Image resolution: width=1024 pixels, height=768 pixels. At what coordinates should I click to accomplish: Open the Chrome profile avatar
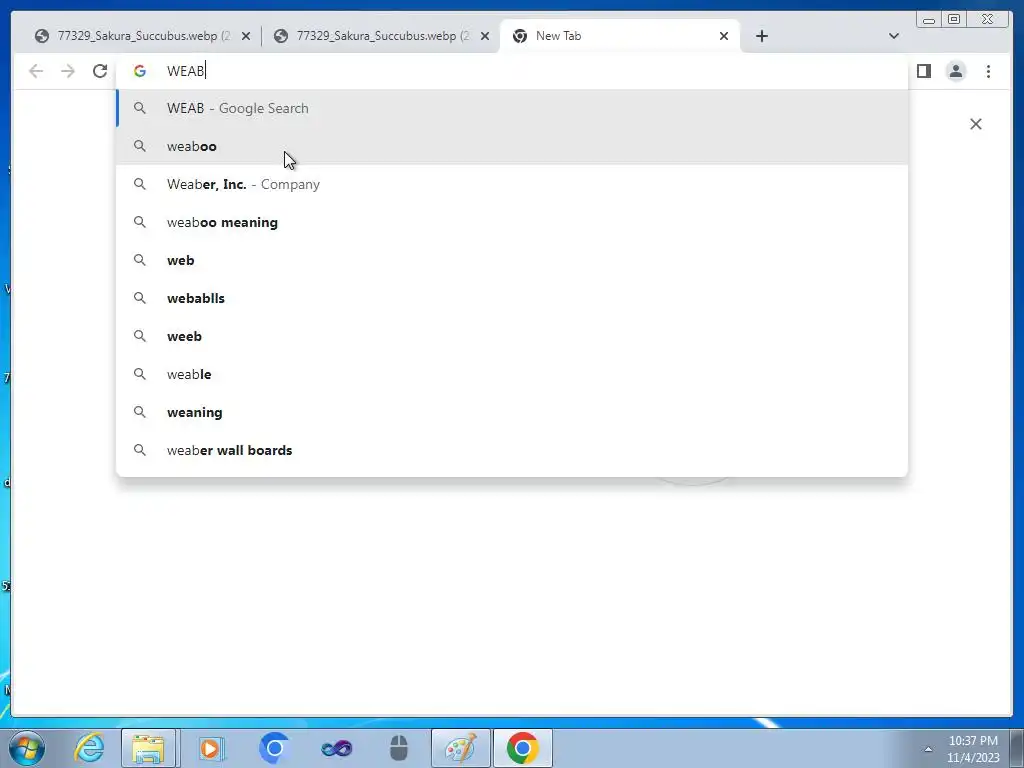(956, 71)
